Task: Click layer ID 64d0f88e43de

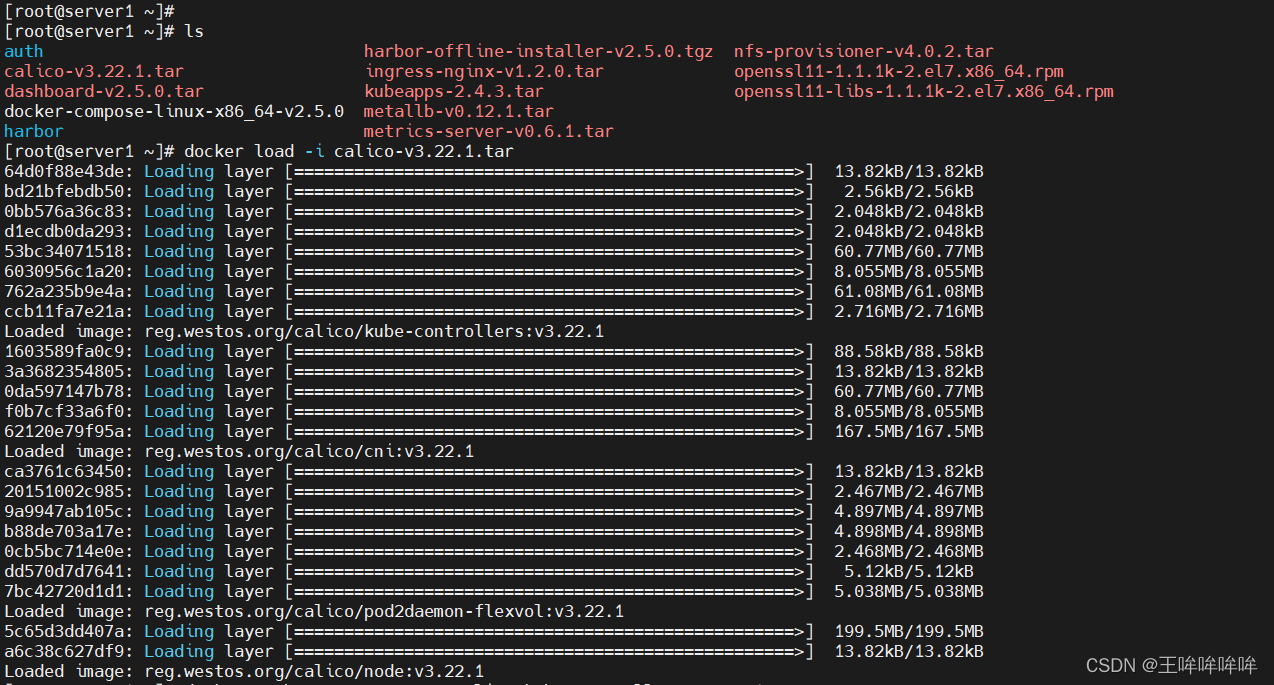Action: (x=64, y=171)
